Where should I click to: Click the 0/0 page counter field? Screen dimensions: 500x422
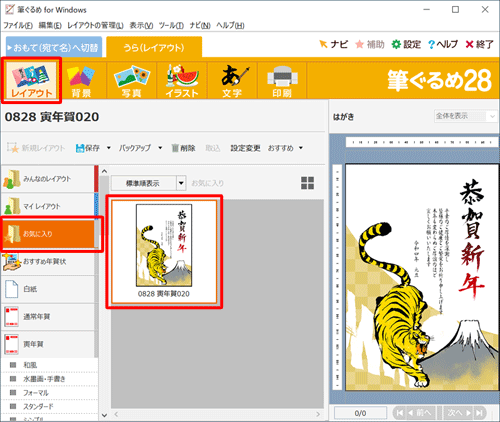click(360, 413)
